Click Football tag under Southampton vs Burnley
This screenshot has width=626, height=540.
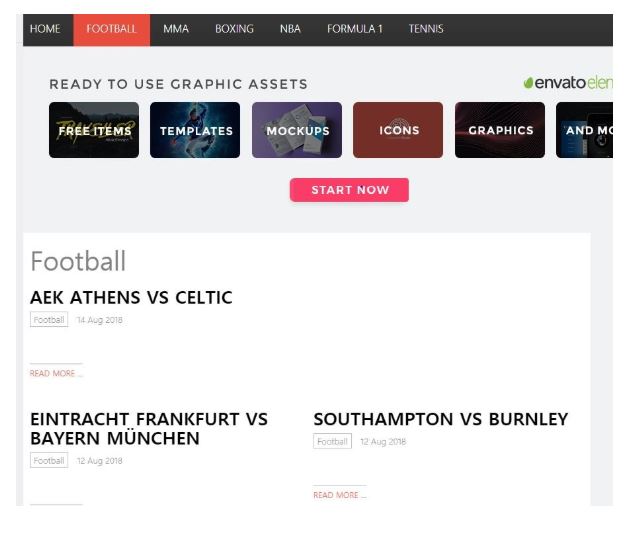pos(332,441)
